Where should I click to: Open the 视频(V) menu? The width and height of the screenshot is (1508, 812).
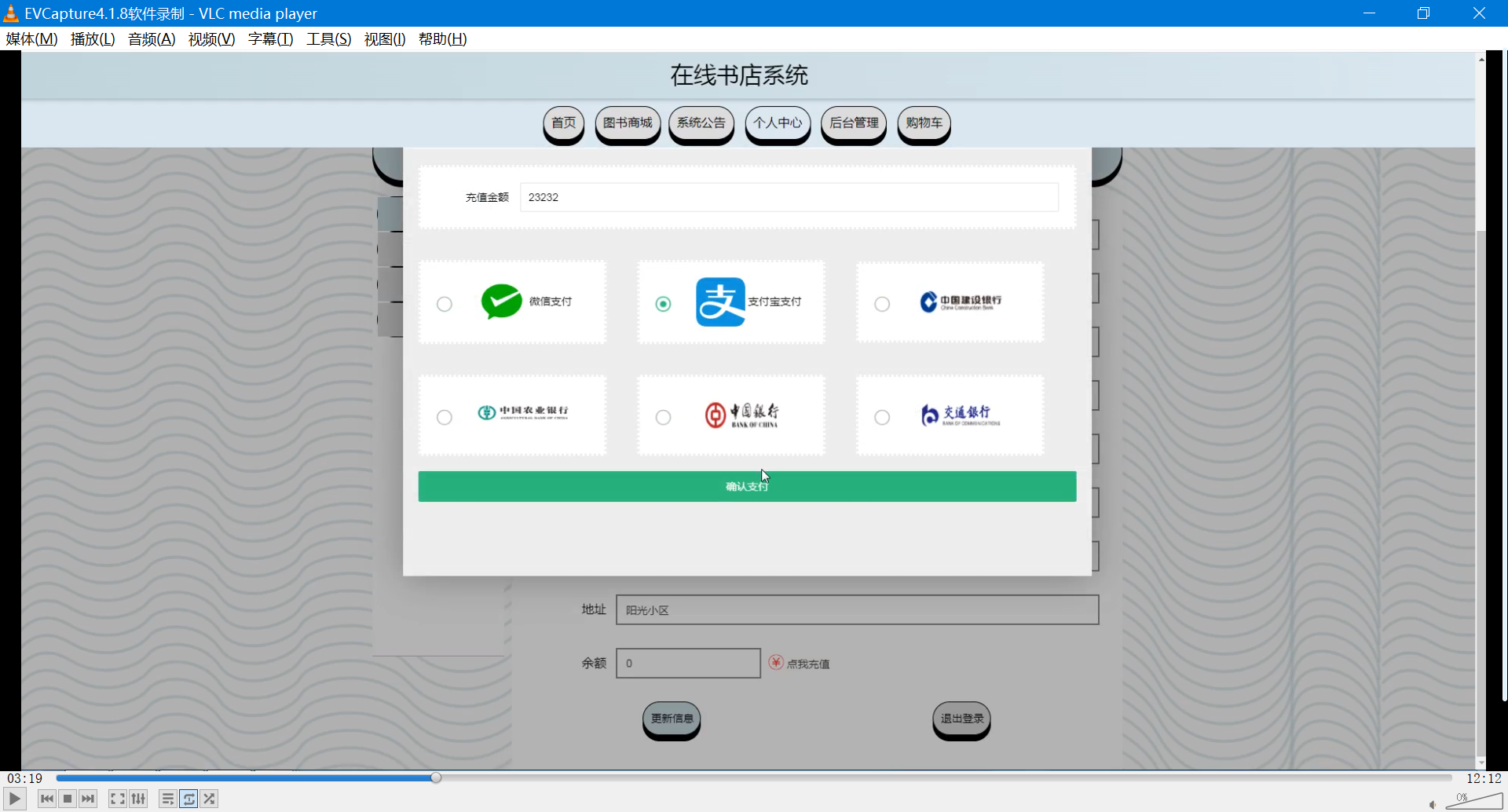click(x=211, y=39)
